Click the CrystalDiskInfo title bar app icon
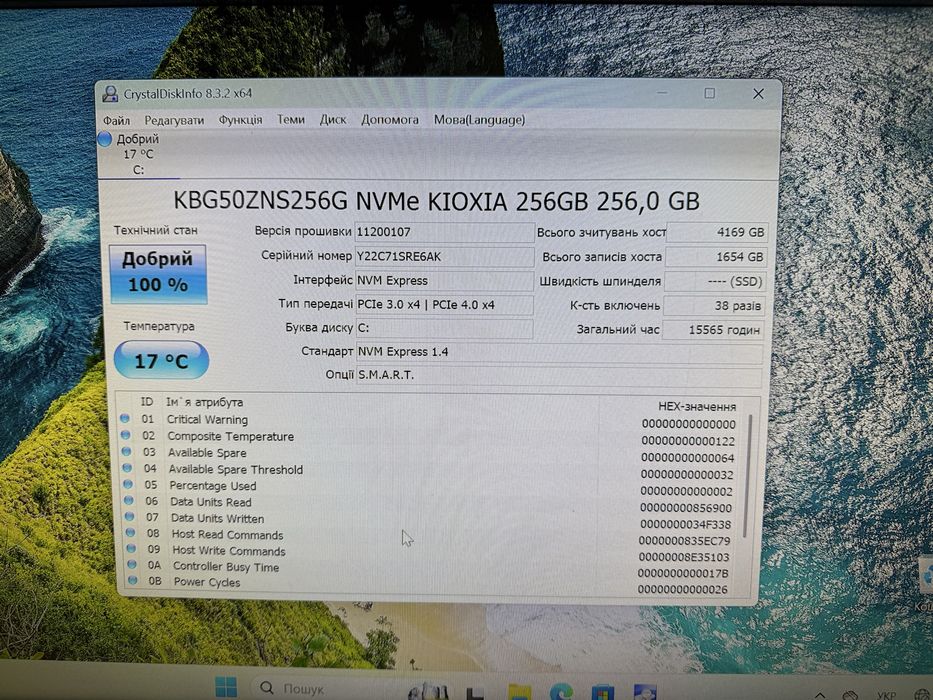Viewport: 933px width, 700px height. [x=110, y=94]
